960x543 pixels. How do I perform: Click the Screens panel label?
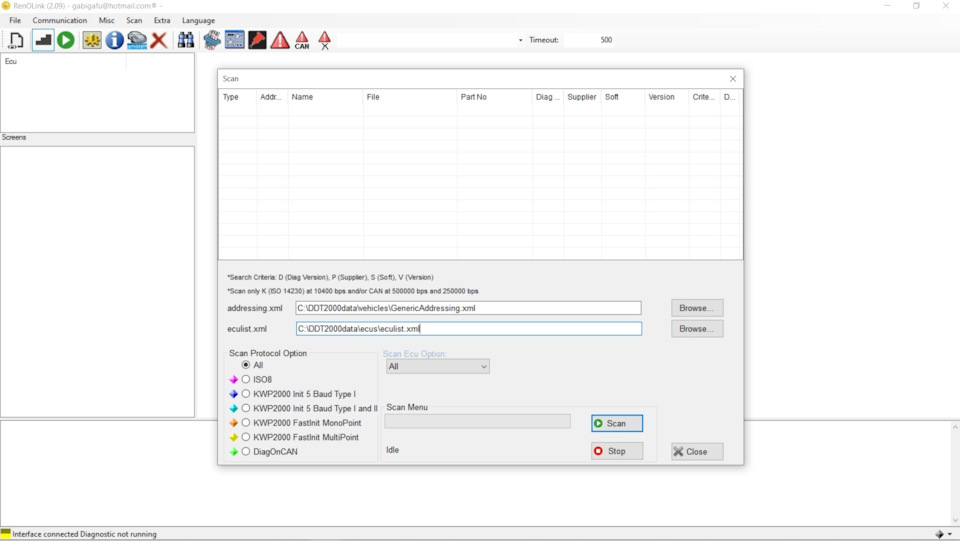(x=14, y=138)
